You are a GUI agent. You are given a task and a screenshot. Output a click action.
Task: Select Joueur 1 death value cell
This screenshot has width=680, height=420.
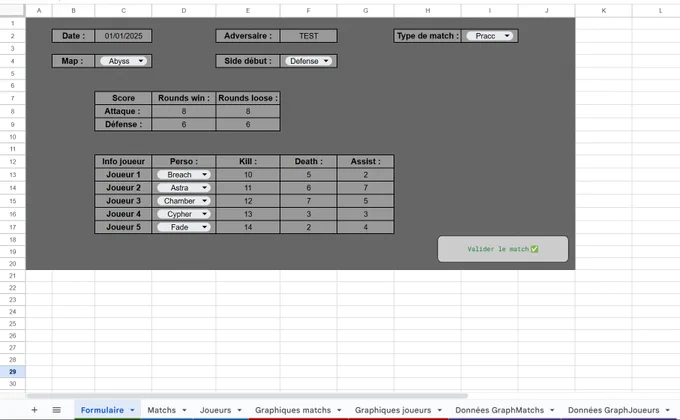coord(309,174)
